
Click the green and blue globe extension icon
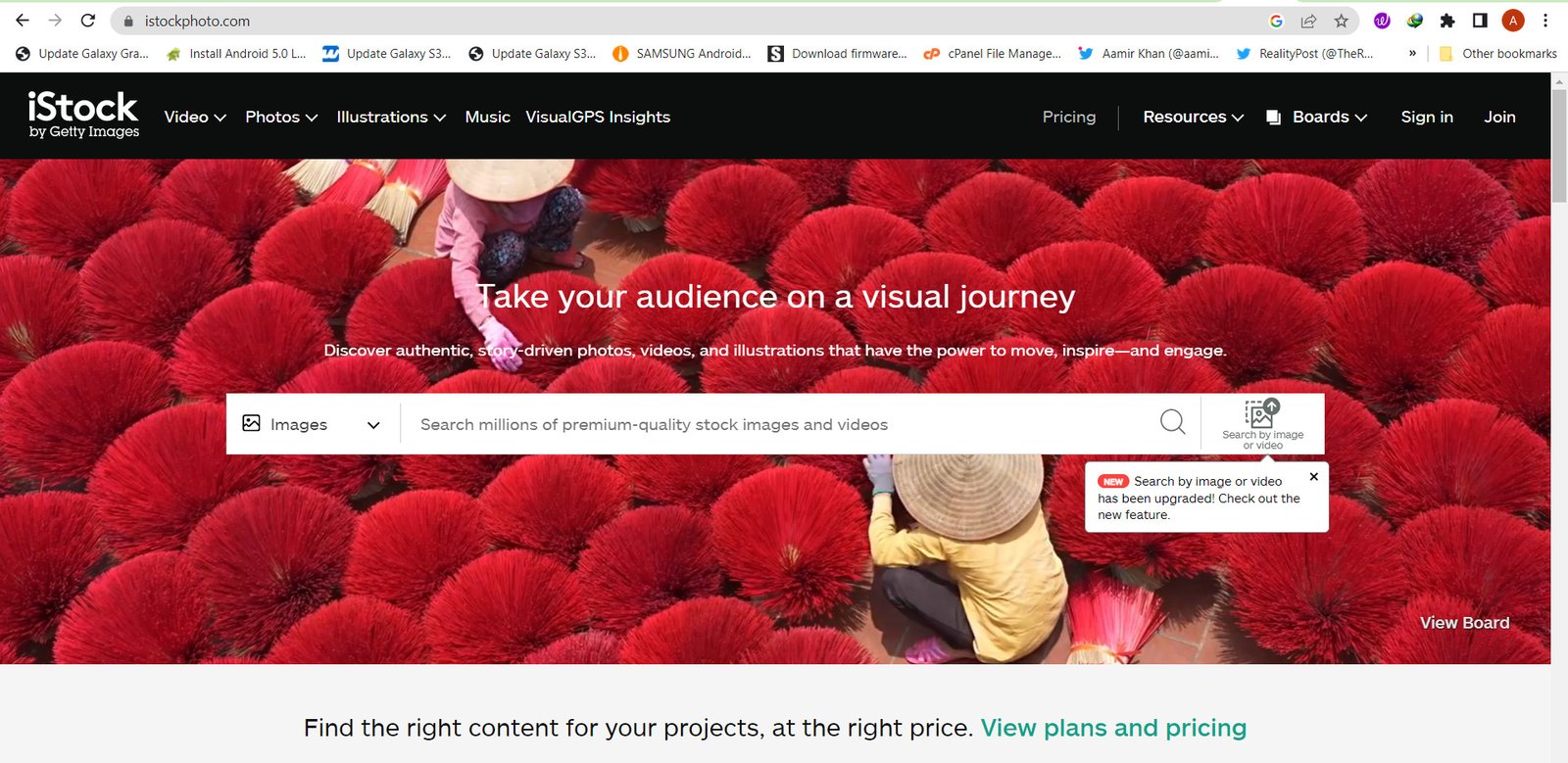pyautogui.click(x=1415, y=21)
